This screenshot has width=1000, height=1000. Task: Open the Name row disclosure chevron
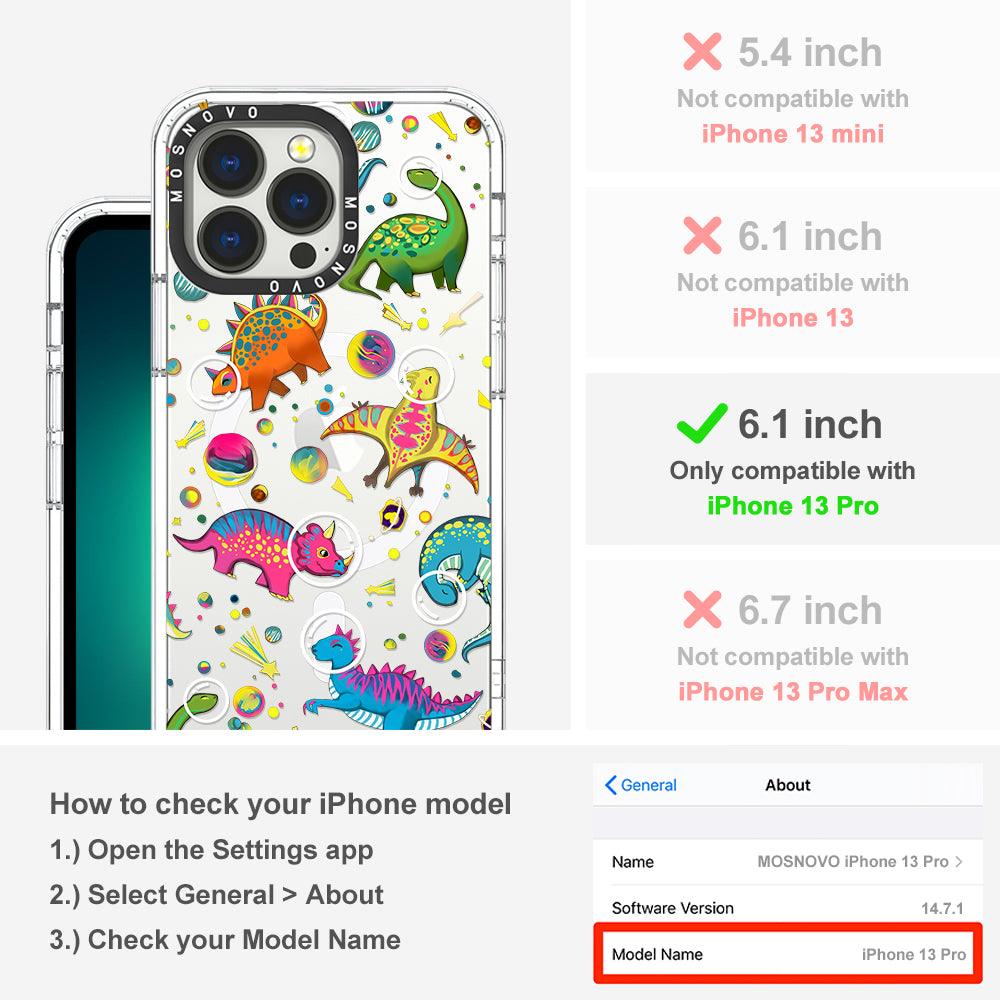coord(959,862)
